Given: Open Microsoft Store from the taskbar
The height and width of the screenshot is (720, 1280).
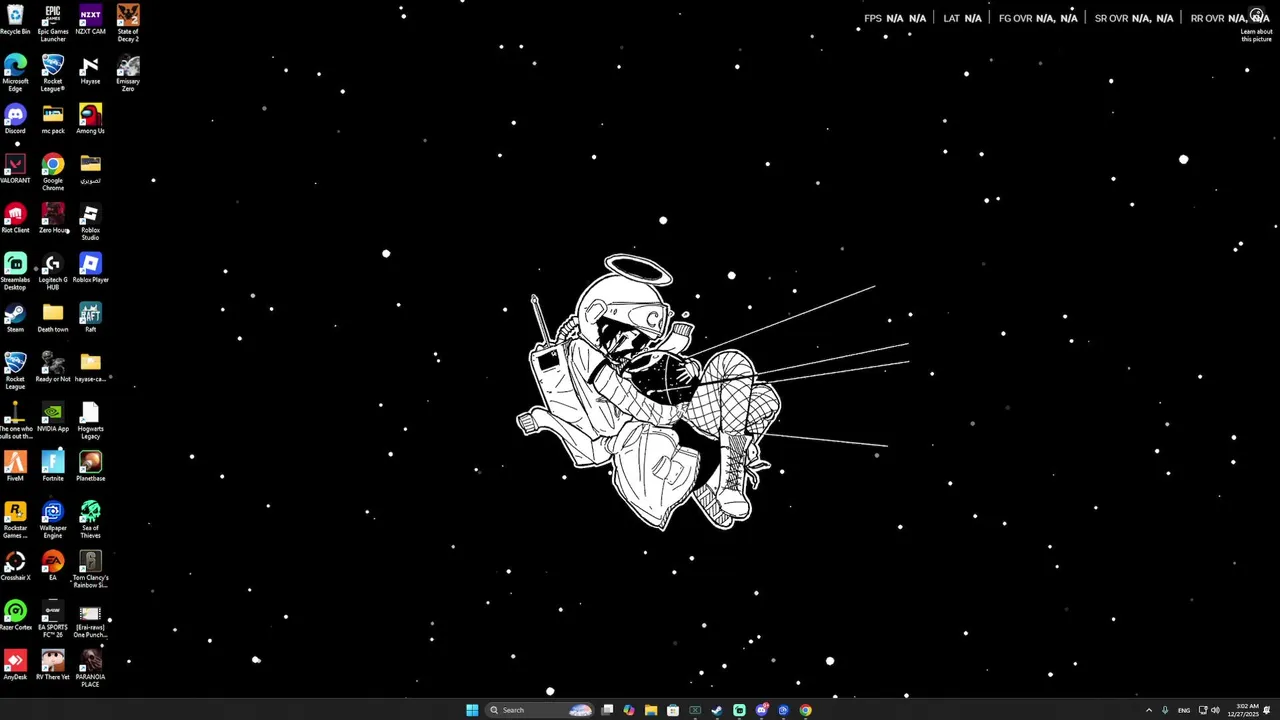Looking at the screenshot, I should point(673,710).
